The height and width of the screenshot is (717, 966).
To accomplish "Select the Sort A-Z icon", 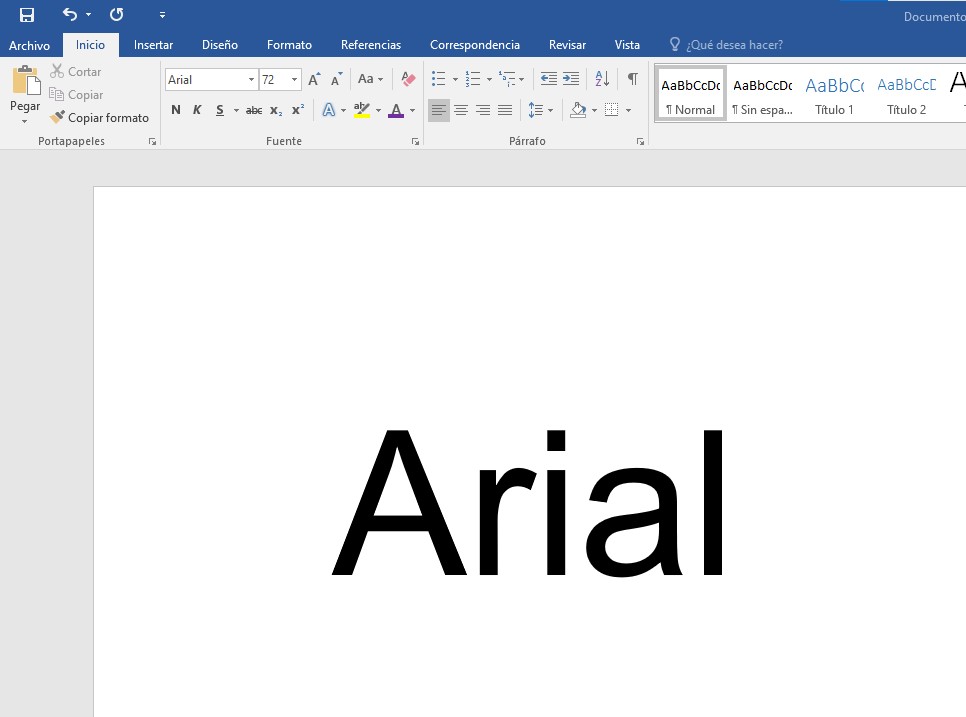I will pyautogui.click(x=602, y=79).
